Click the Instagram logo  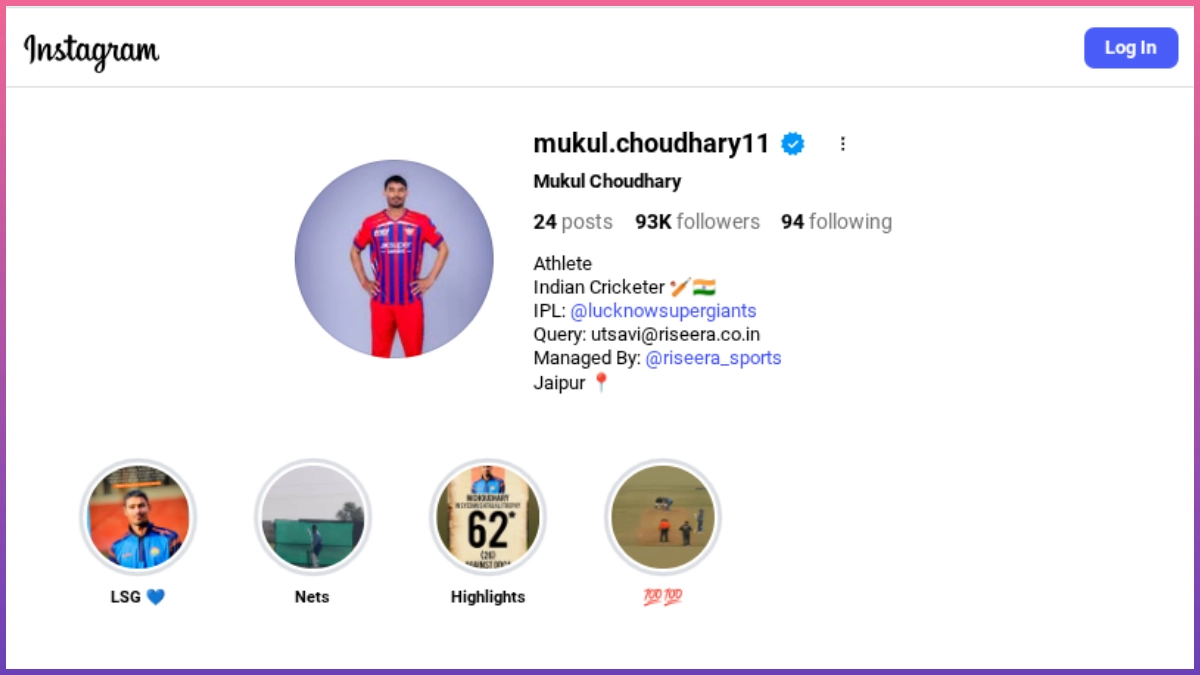pos(92,49)
